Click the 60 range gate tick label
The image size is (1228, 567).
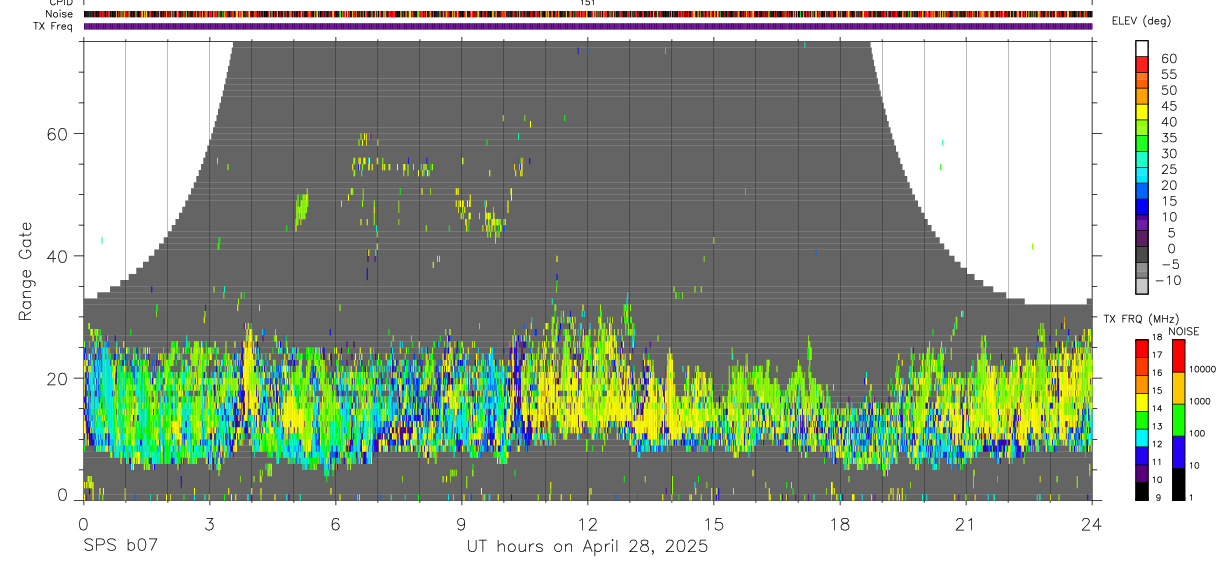(58, 133)
